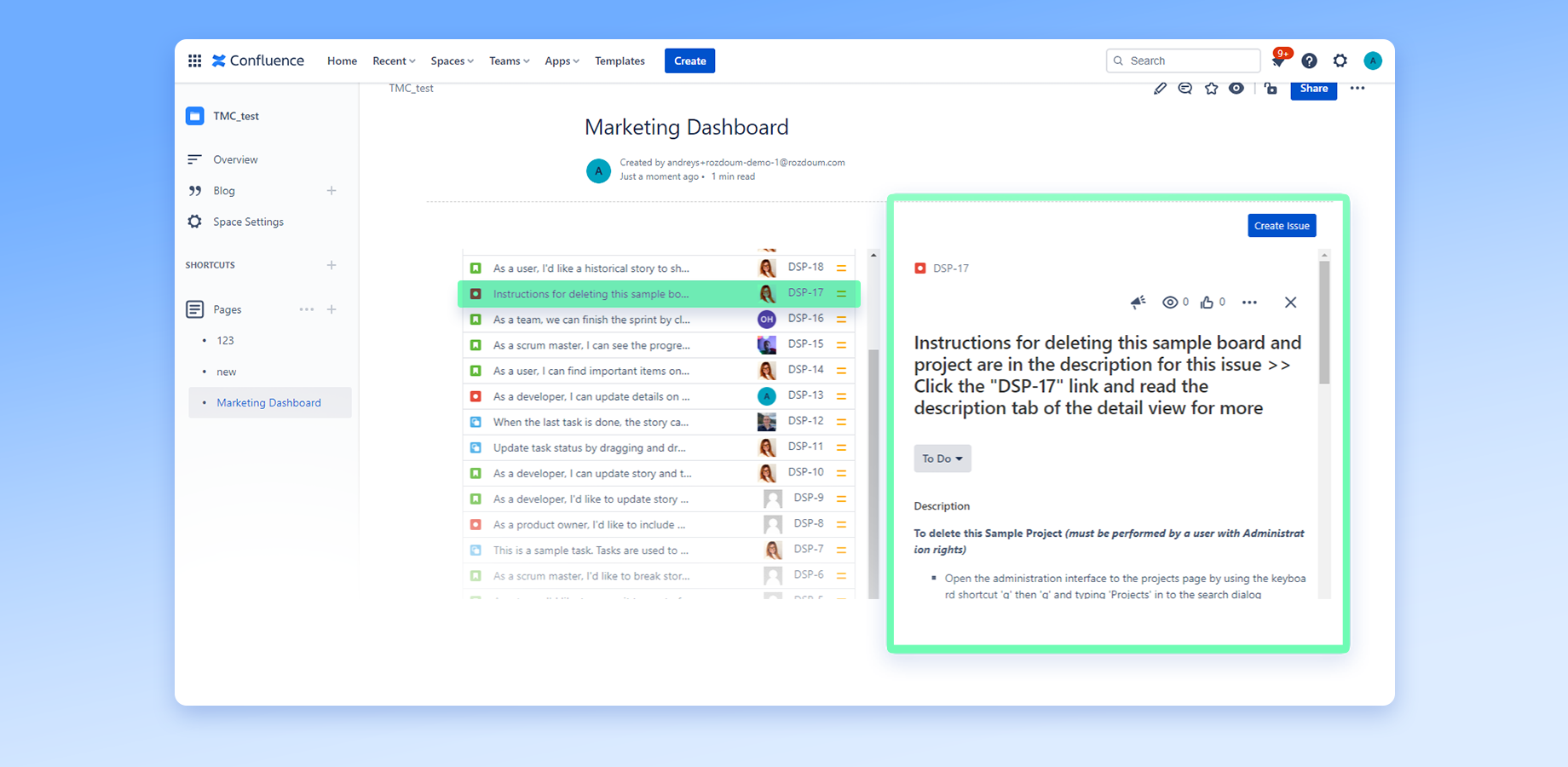Open page restrictions lock icon

click(1271, 89)
